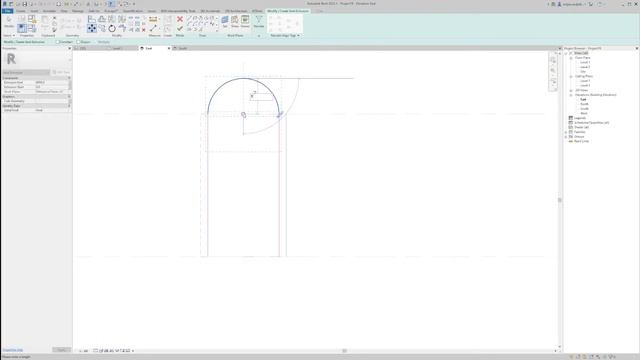
Task: Open the Annotate ribbon tab
Action: click(49, 11)
